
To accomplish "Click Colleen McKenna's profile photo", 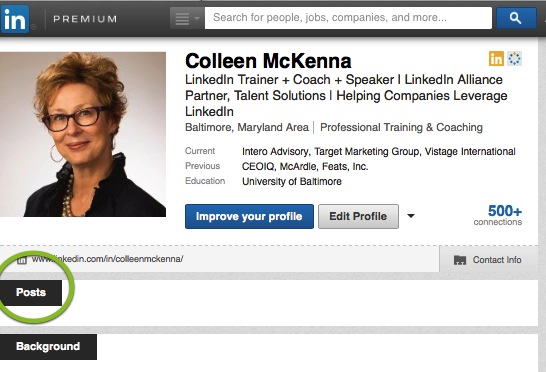I will point(83,134).
